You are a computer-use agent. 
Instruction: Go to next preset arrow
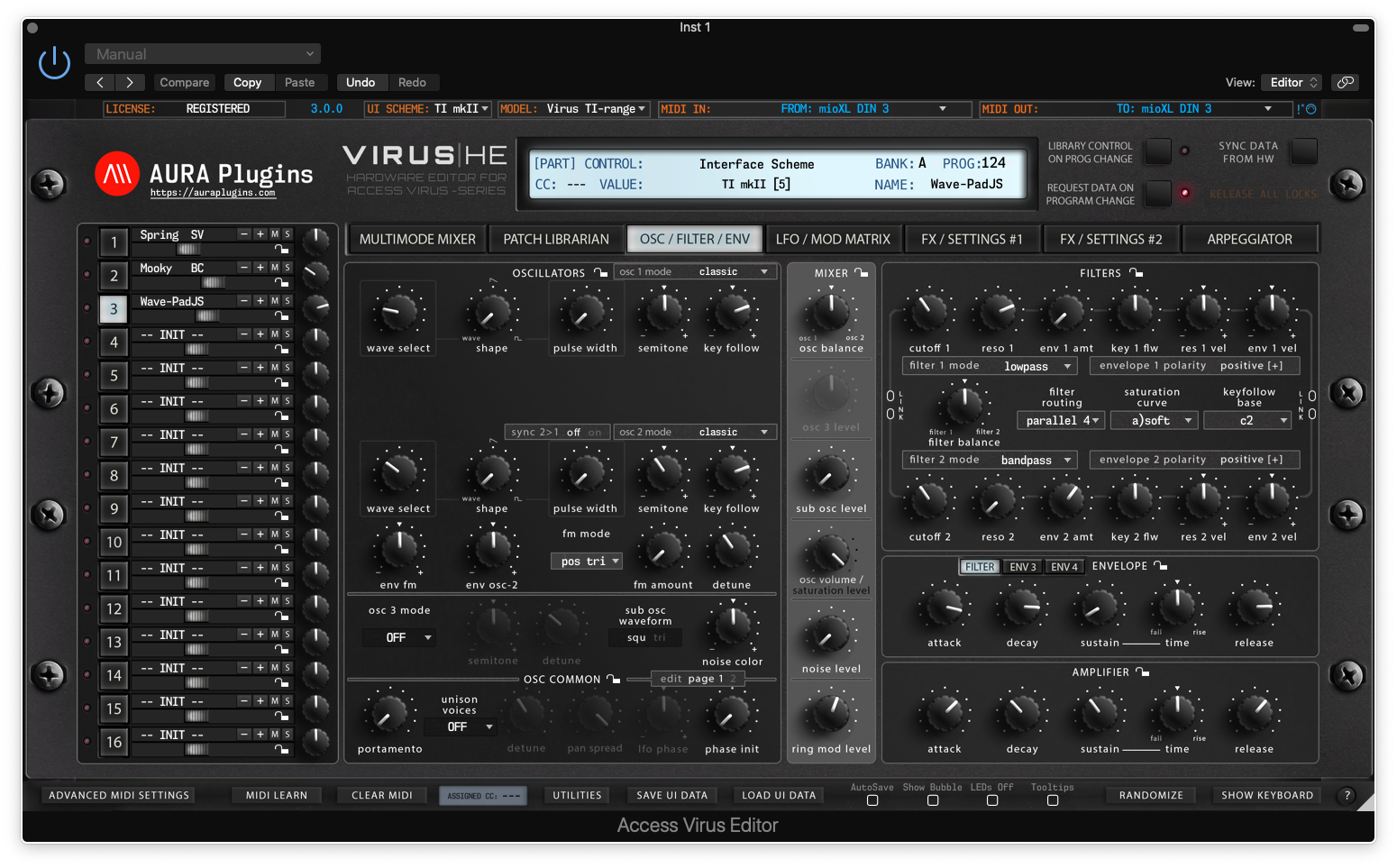click(x=130, y=82)
